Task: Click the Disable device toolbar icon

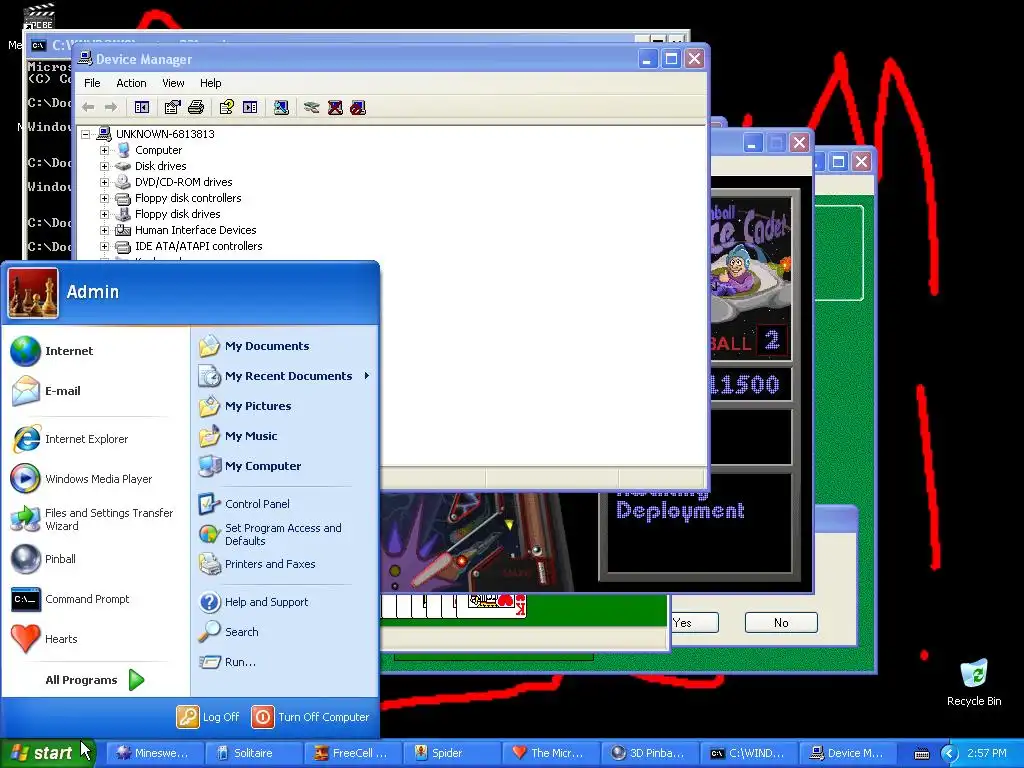Action: pyautogui.click(x=358, y=107)
